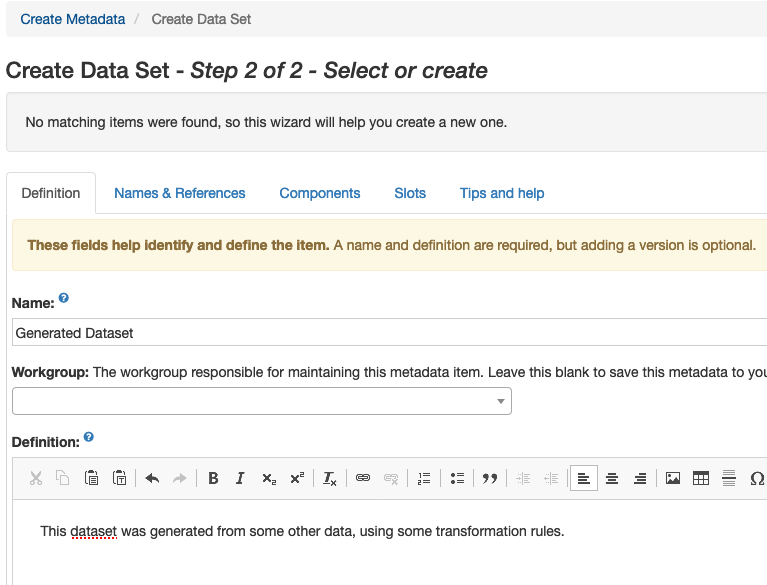
Task: Open the Workgroup dropdown
Action: [262, 401]
